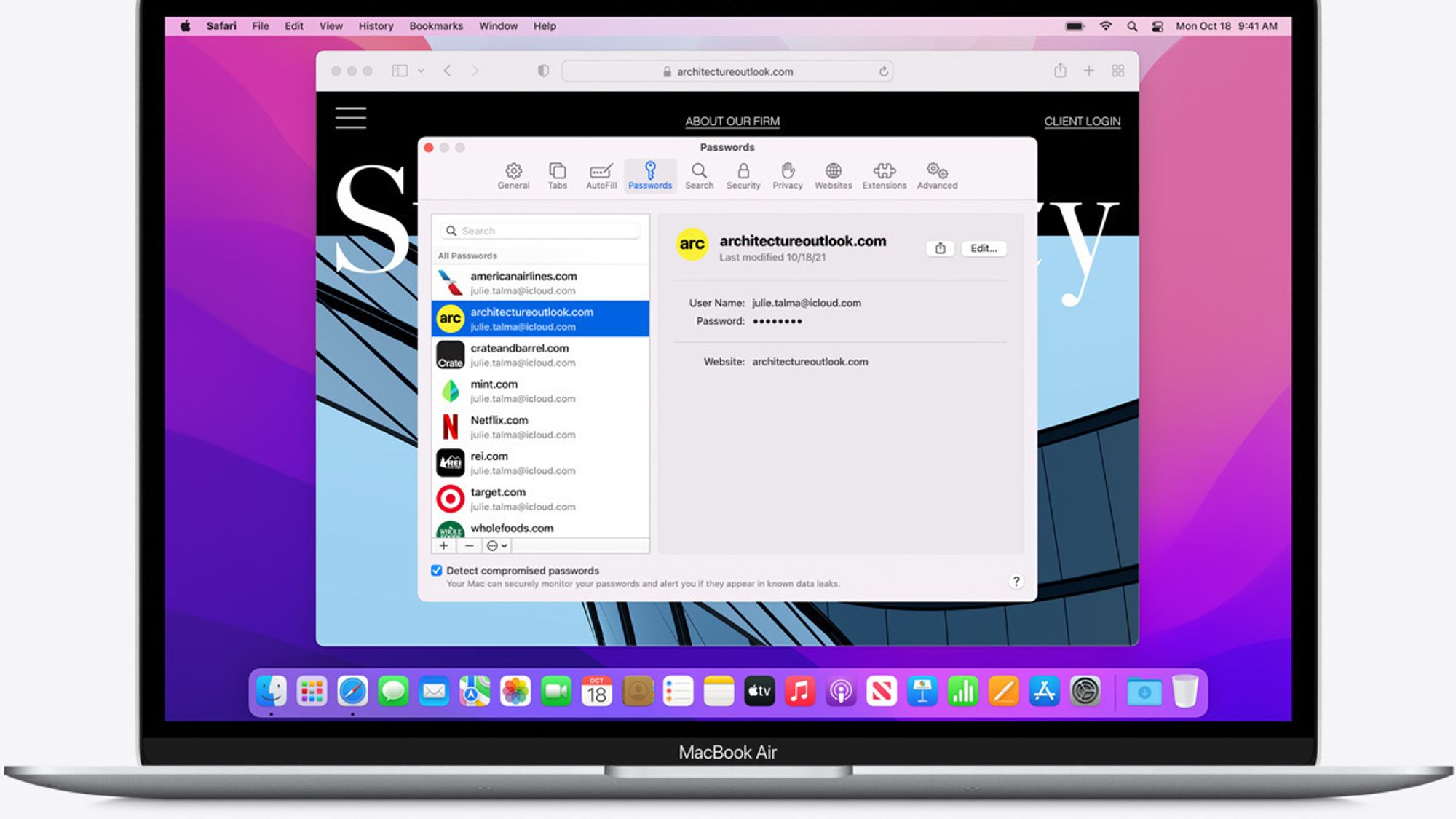Open Maps from the Dock
Image resolution: width=1456 pixels, height=819 pixels.
pos(475,691)
